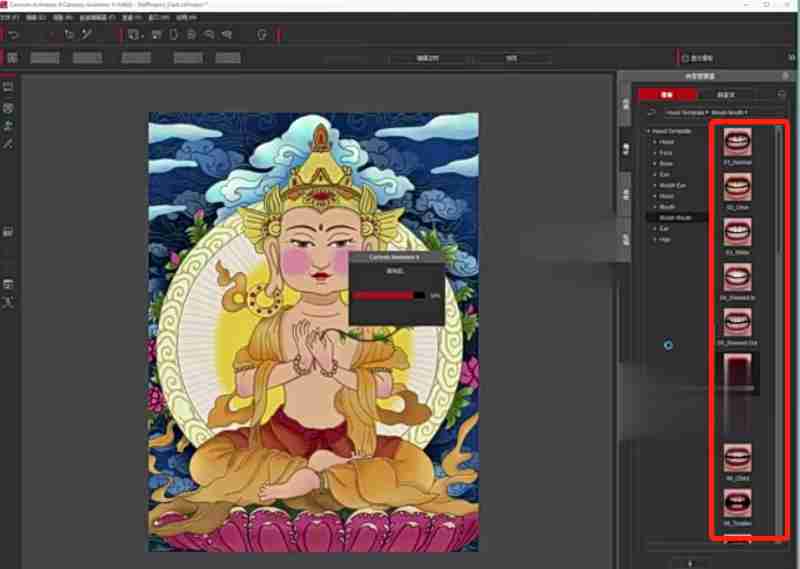Click Morph Mouth in the breadcrumb path
The image size is (800, 569).
[x=728, y=112]
